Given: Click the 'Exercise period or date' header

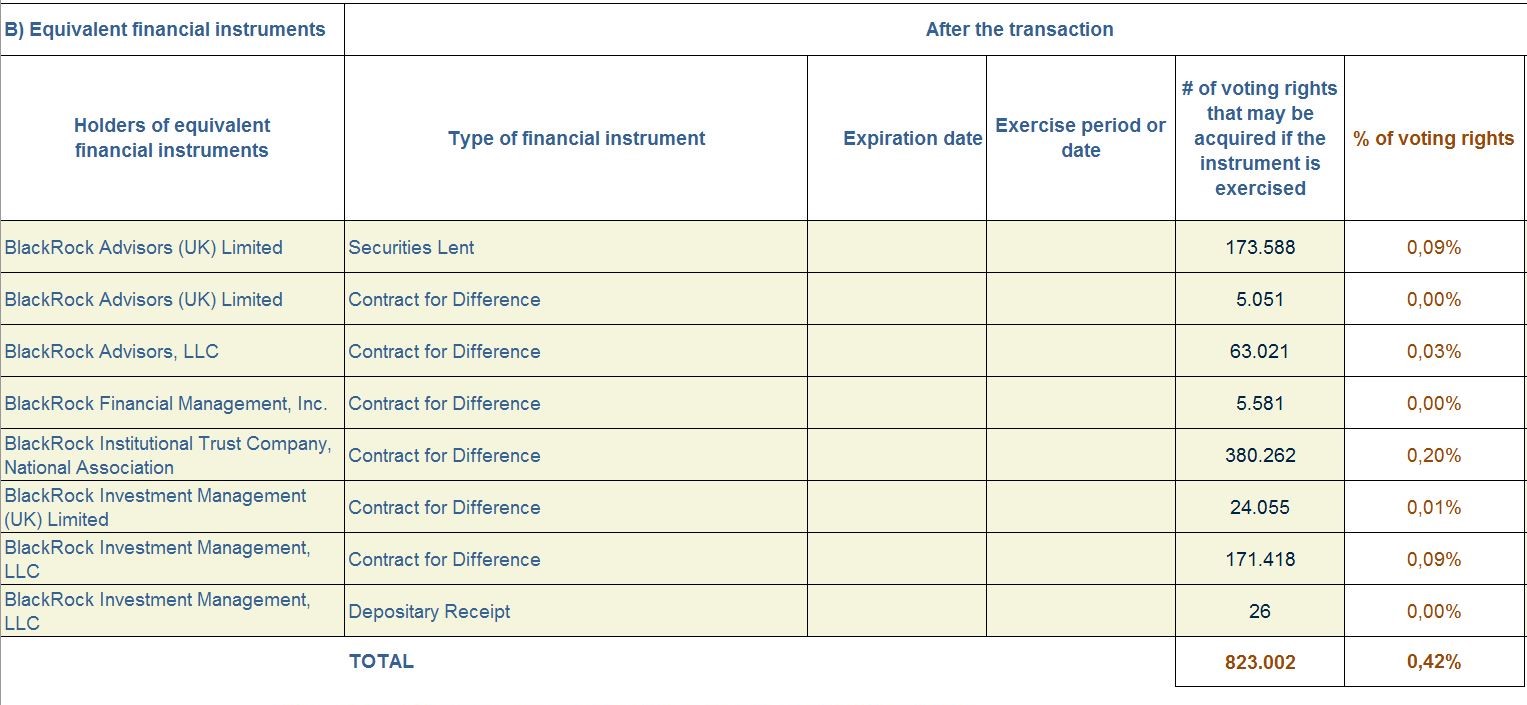Looking at the screenshot, I should click(1081, 138).
